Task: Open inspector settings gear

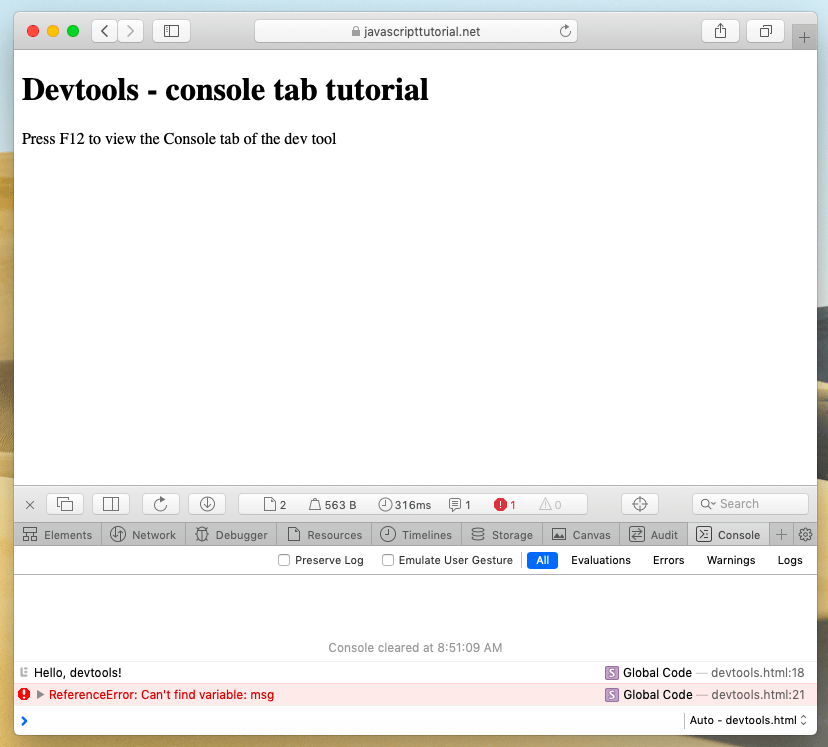Action: (805, 535)
